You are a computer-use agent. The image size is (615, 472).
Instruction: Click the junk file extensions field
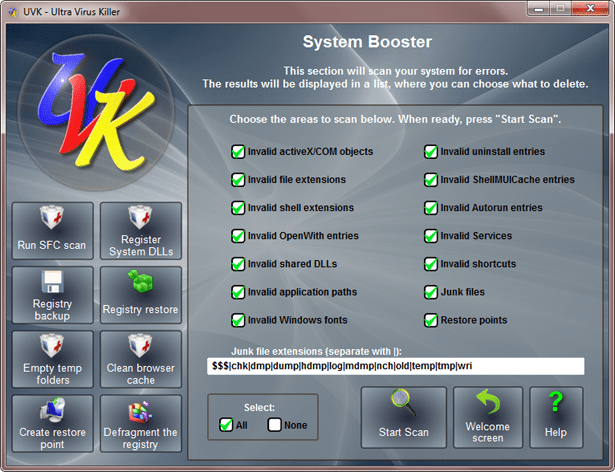395,366
